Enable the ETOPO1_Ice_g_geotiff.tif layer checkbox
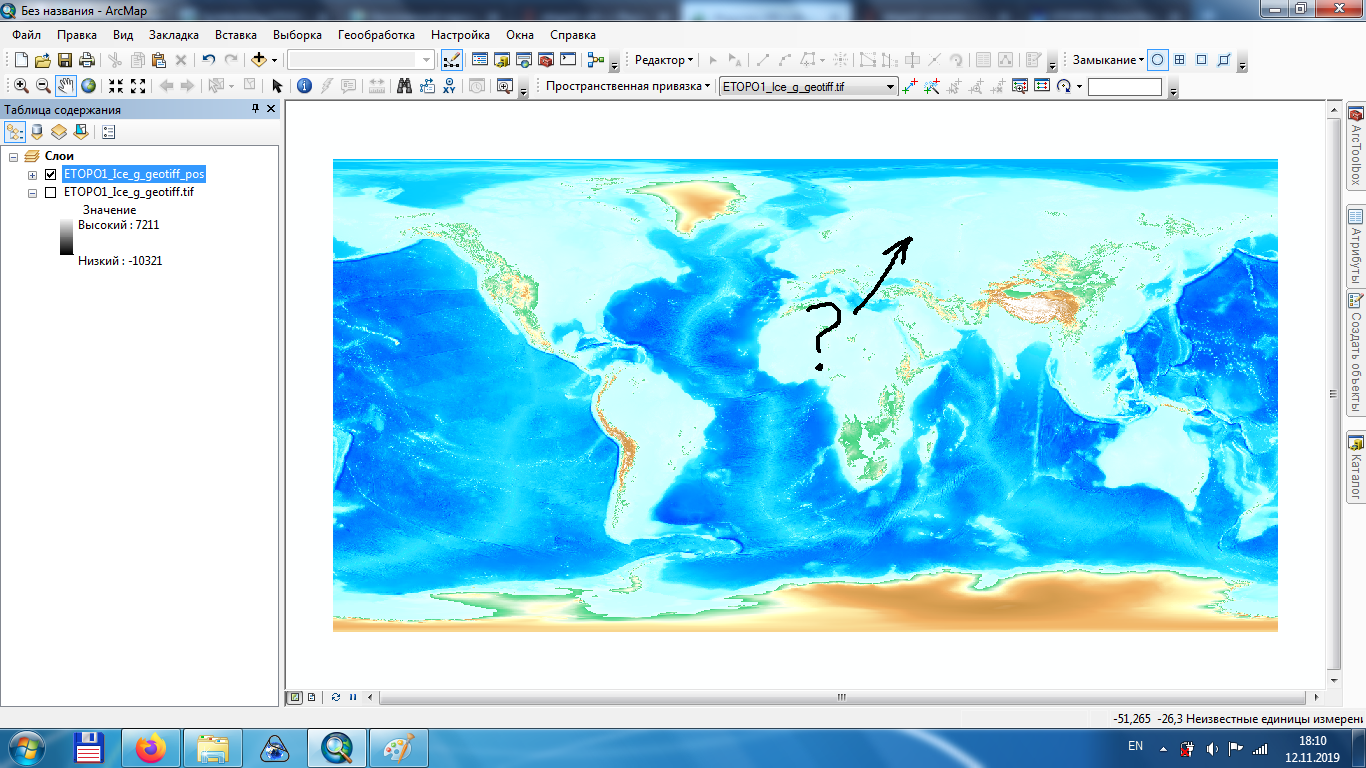This screenshot has height=768, width=1366. [51, 192]
